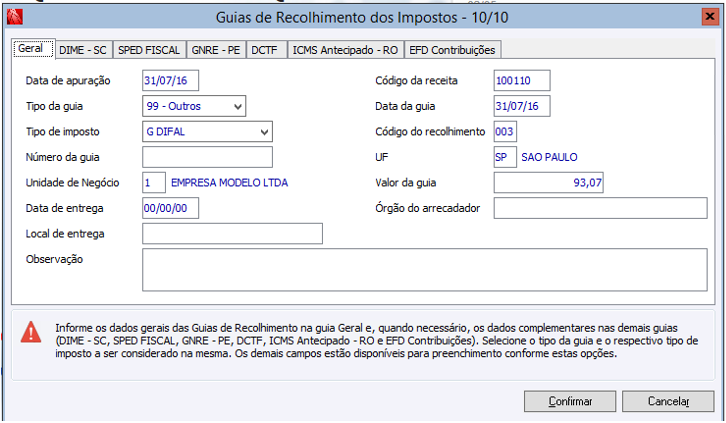Open ICMS Antecipado - RO tab
Screen dimensions: 726x423
347,50
